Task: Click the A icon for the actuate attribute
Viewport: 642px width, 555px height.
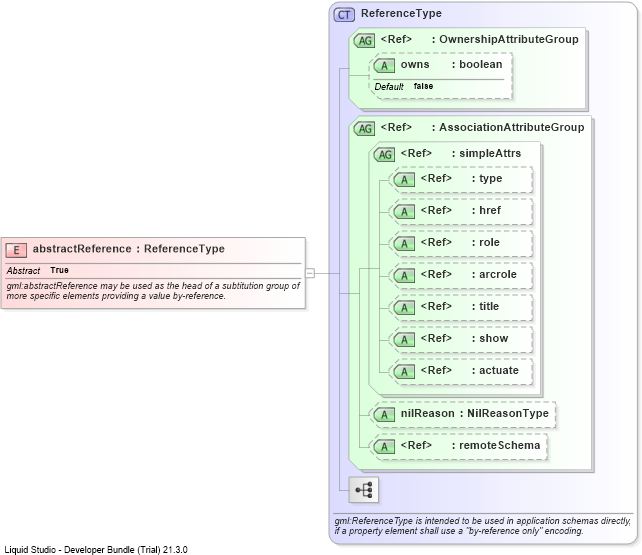Action: (x=404, y=371)
